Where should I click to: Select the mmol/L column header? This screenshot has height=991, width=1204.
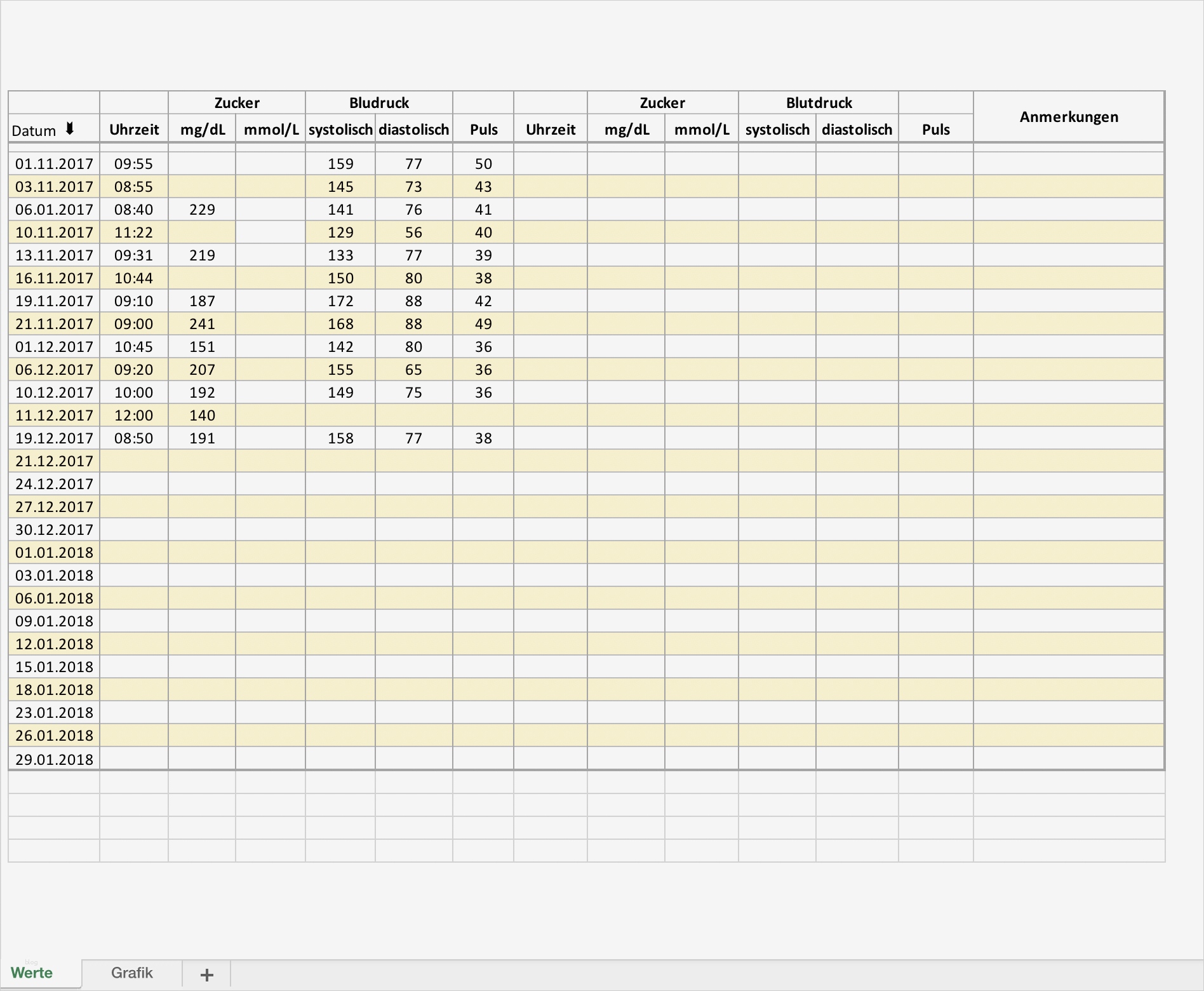271,129
